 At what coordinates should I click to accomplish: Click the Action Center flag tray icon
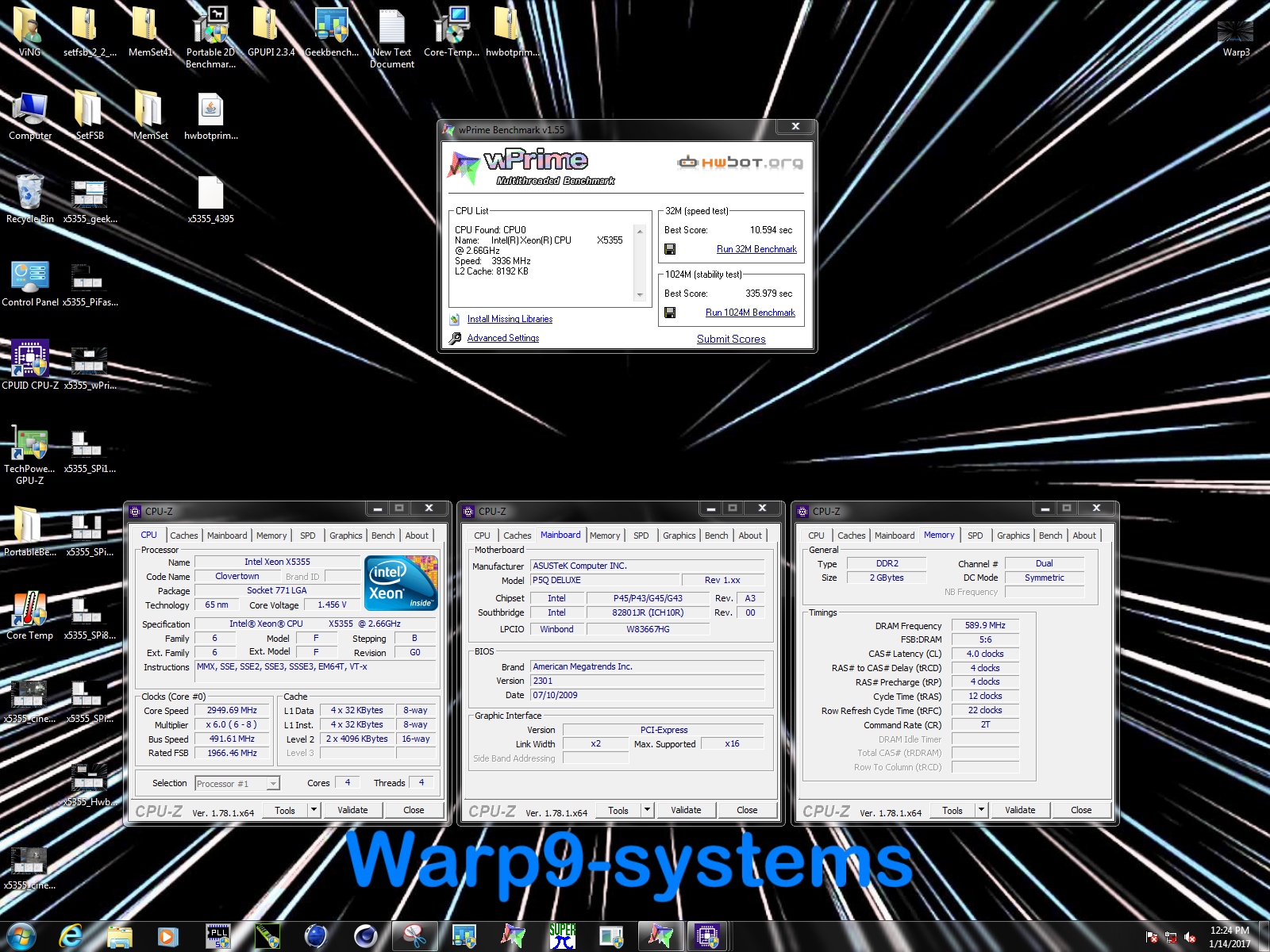pyautogui.click(x=1152, y=937)
